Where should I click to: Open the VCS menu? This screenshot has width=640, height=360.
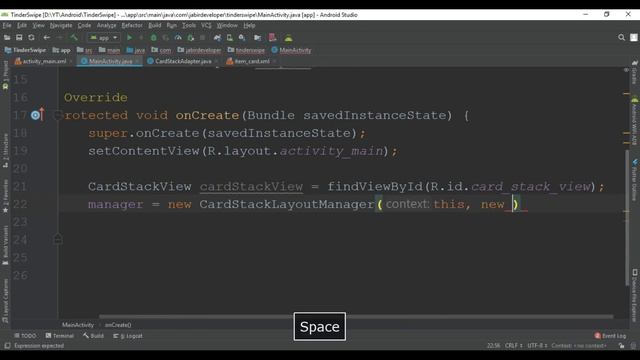click(x=206, y=25)
